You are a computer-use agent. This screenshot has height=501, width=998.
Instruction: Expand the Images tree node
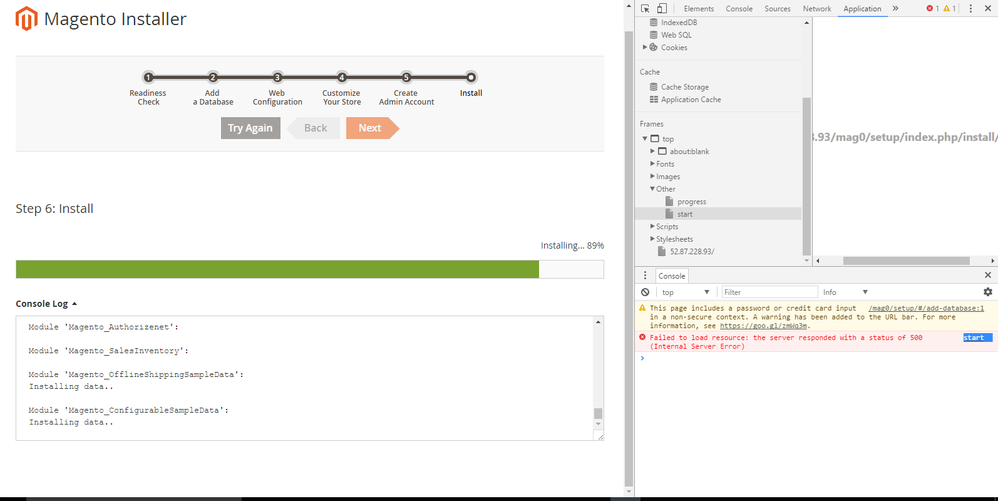coord(652,176)
